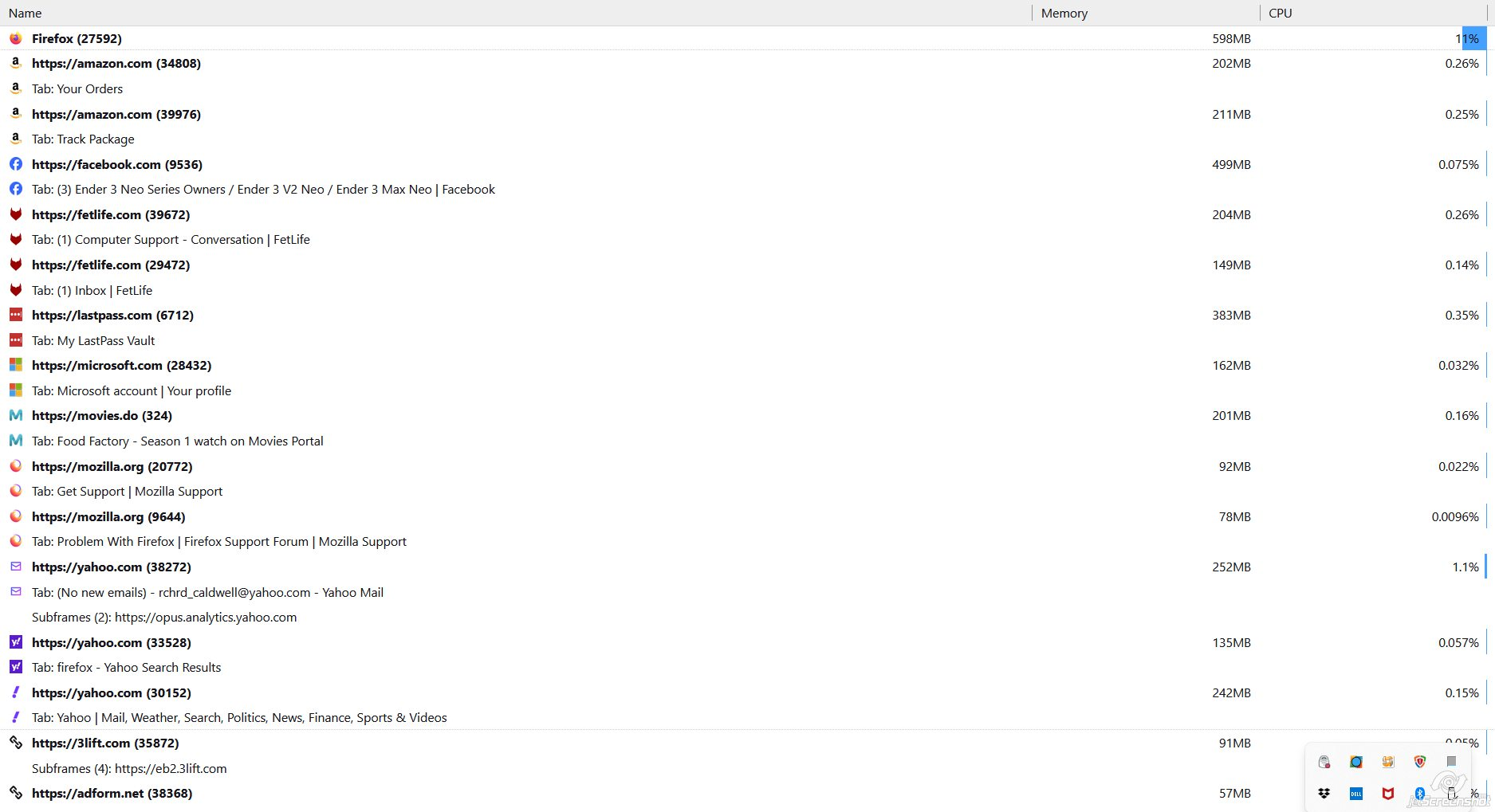Click the Firefox icon on the Firefox (27592) row
Viewport: 1495px width, 812px height.
15,38
